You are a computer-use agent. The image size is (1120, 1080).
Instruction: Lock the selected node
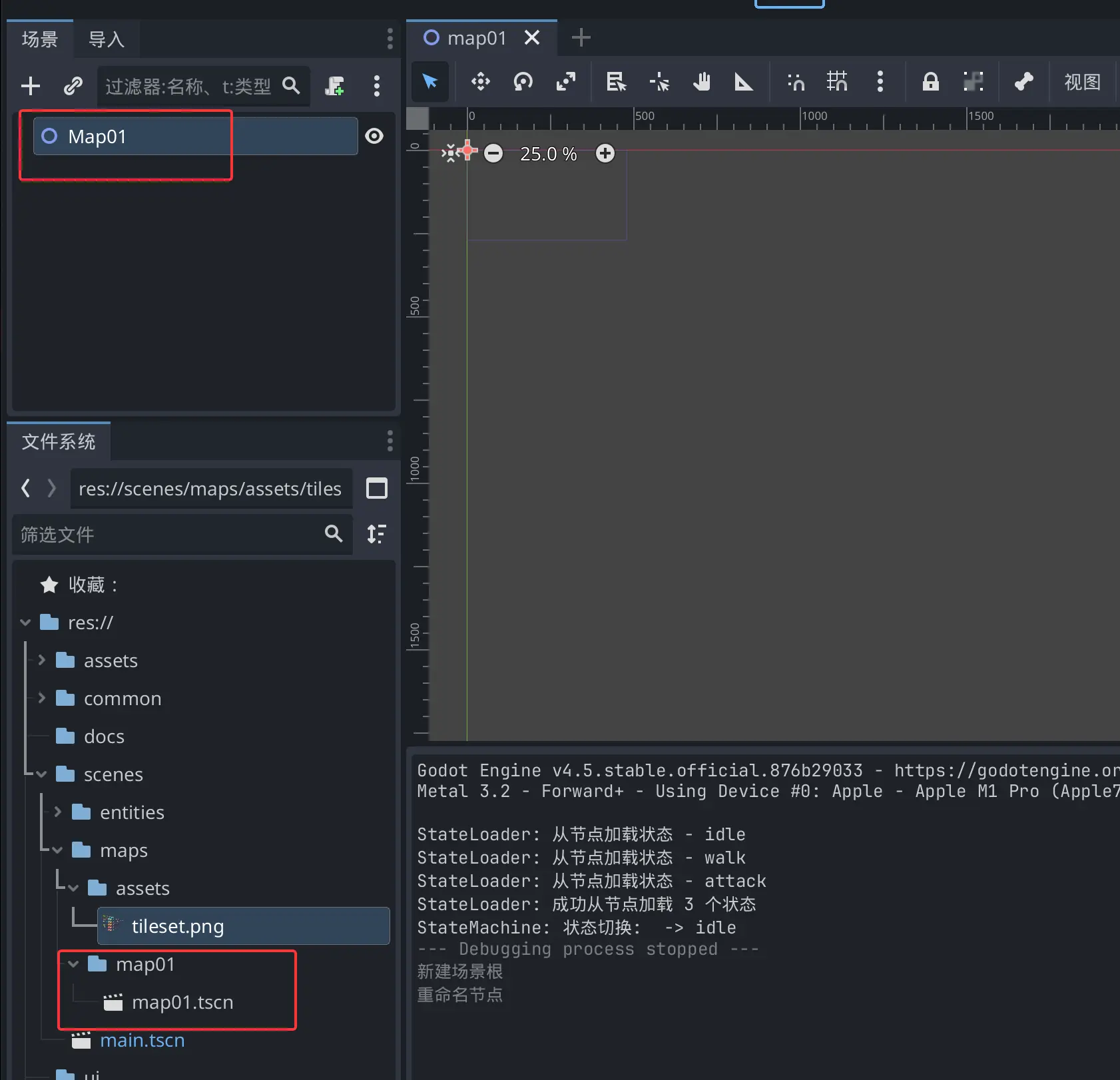930,82
